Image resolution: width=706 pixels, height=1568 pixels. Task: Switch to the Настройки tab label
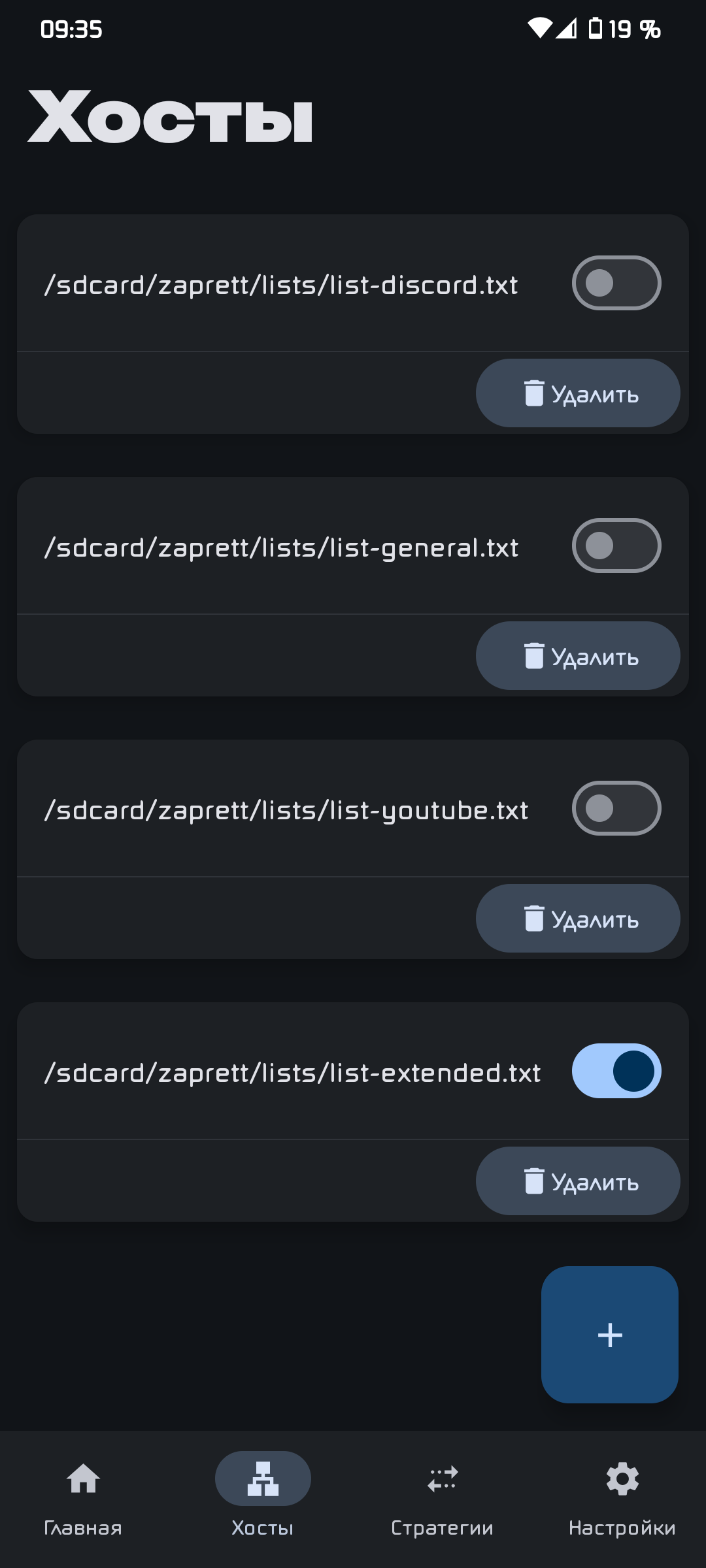[x=622, y=1528]
